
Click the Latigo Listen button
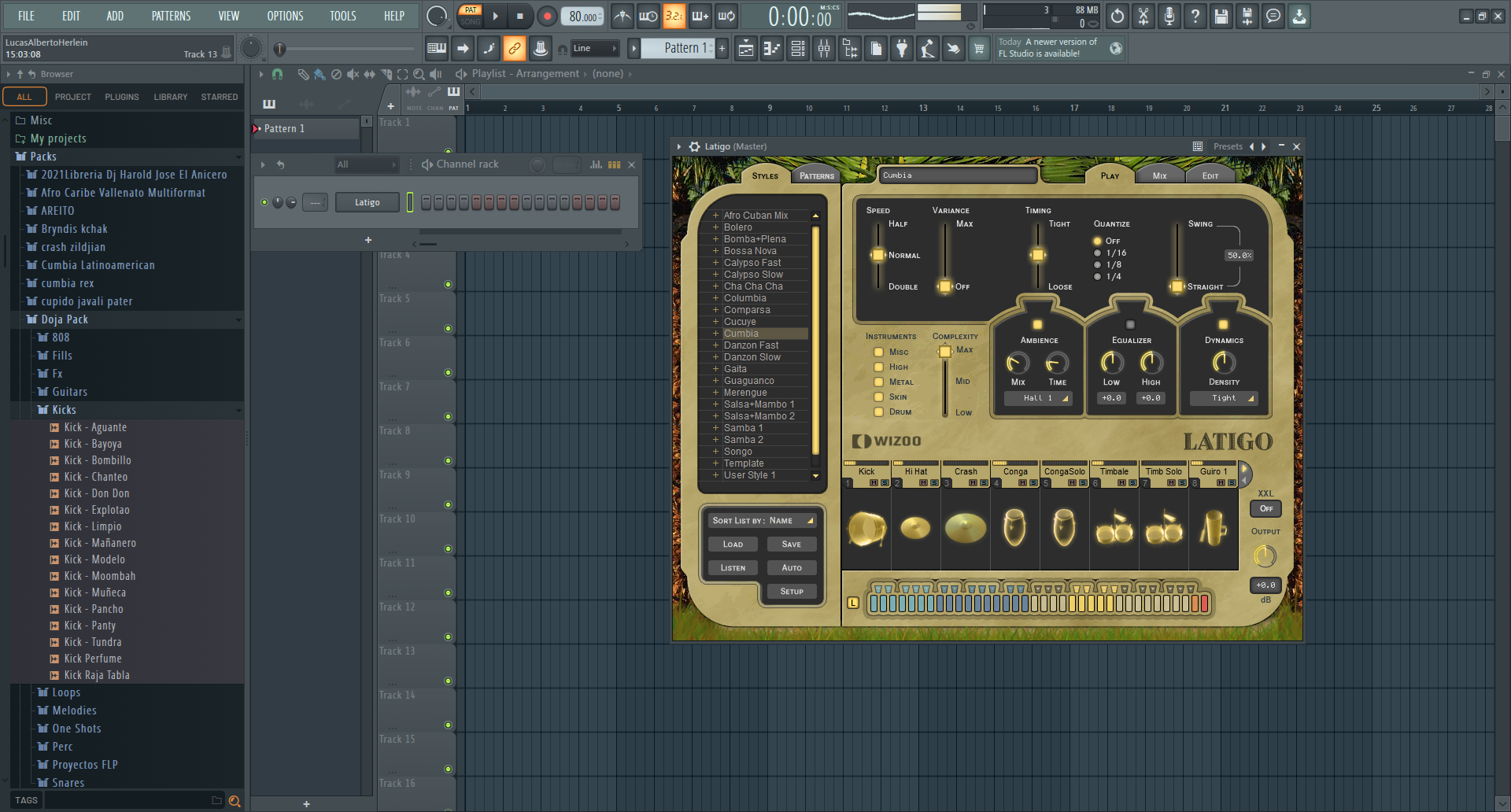pos(733,568)
